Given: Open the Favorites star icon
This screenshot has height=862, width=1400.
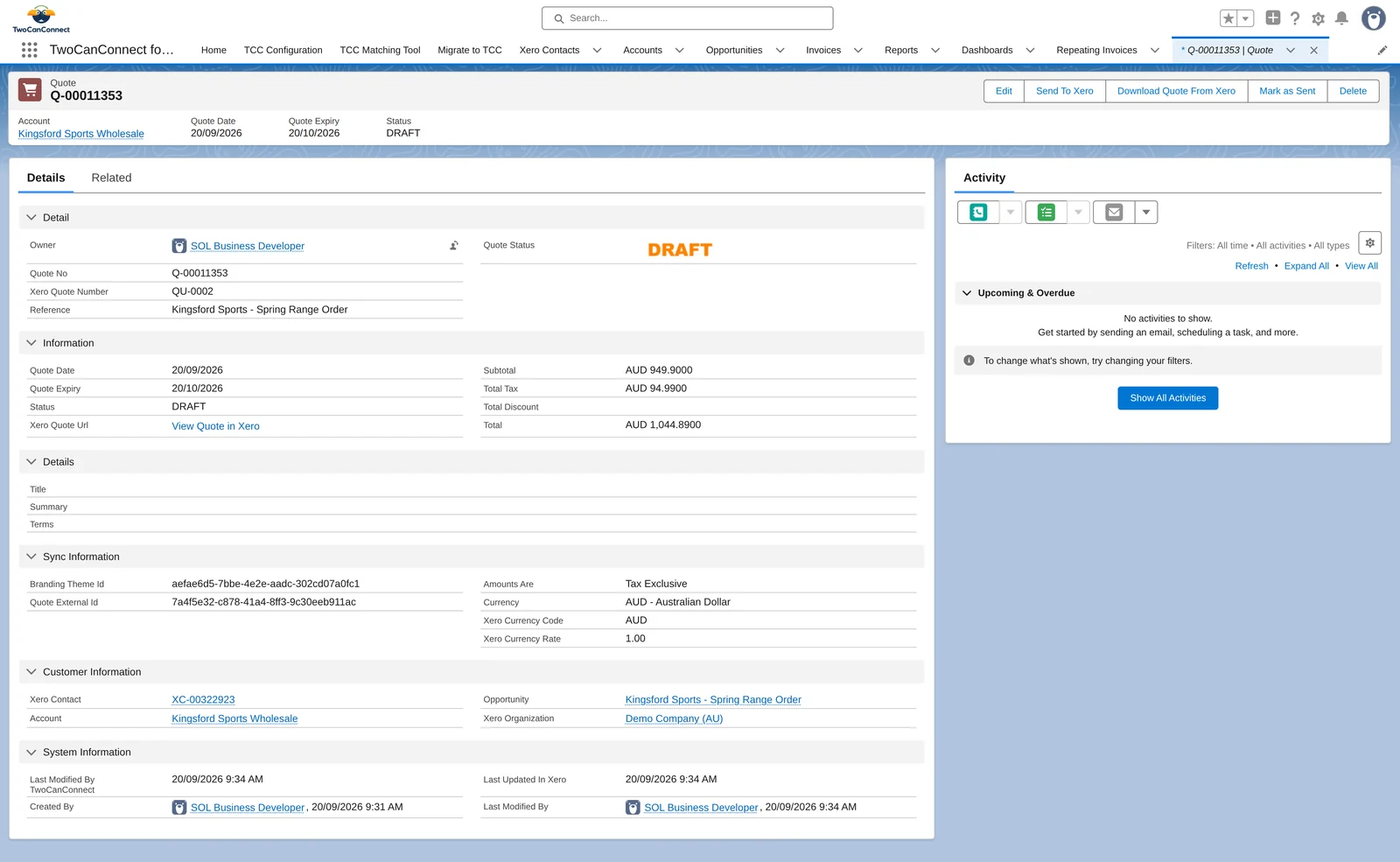Looking at the screenshot, I should [1228, 18].
